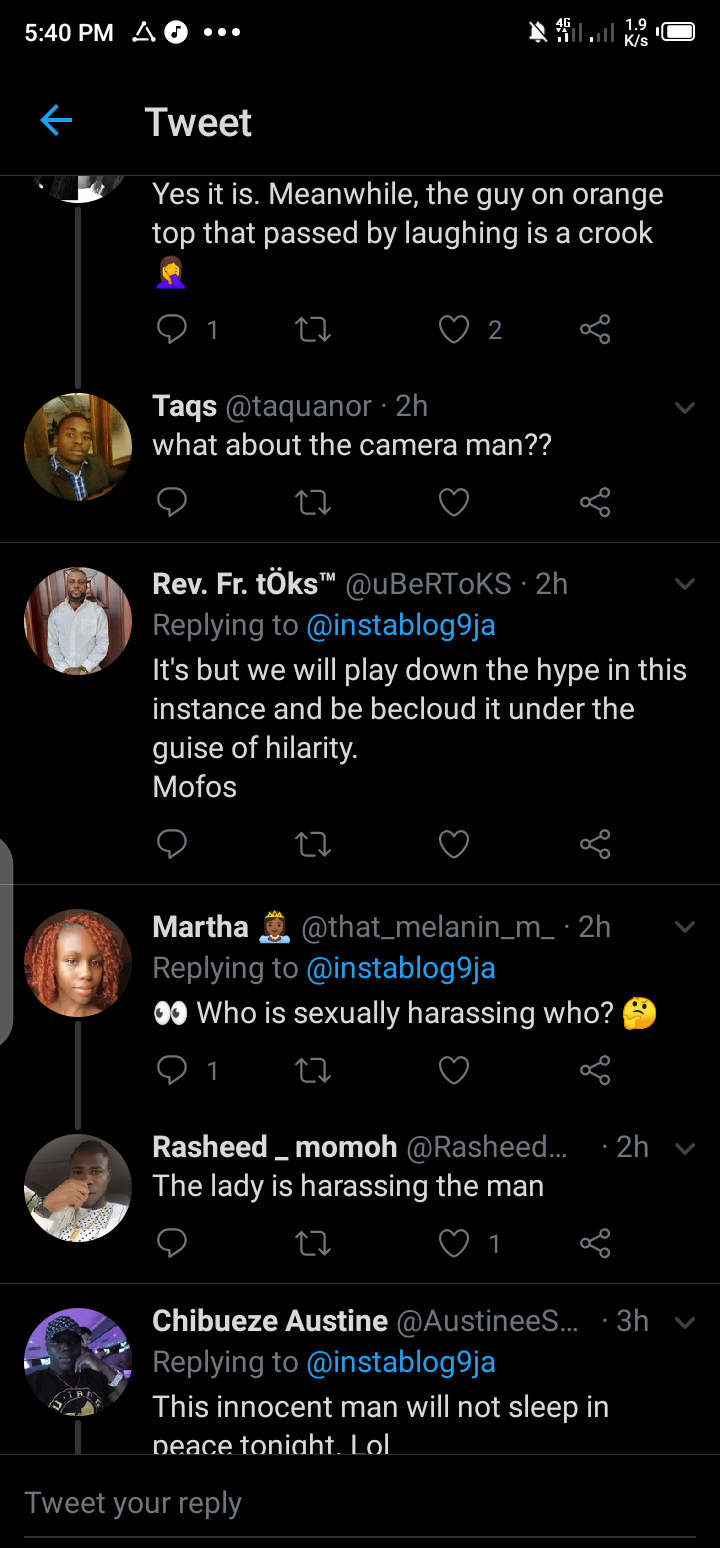720x1548 pixels.
Task: Tap the 'Tweet your reply' field
Action: [360, 1503]
